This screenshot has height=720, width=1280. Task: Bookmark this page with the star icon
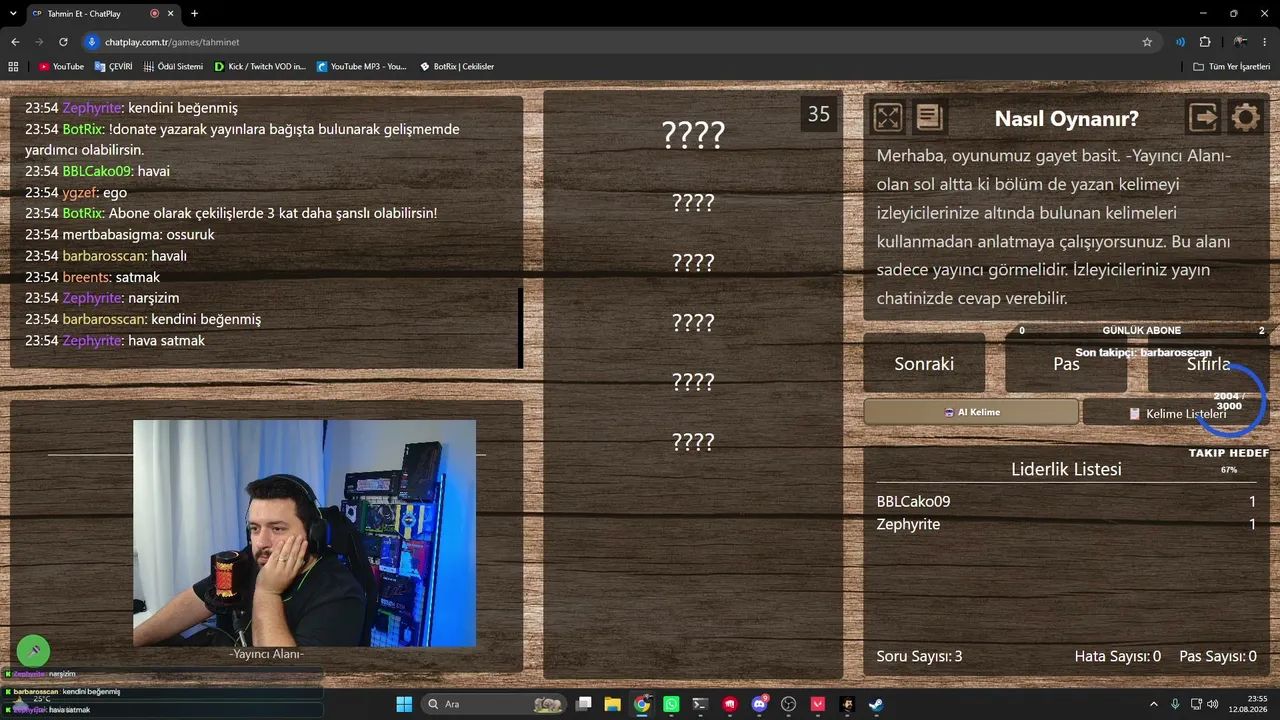[1147, 42]
